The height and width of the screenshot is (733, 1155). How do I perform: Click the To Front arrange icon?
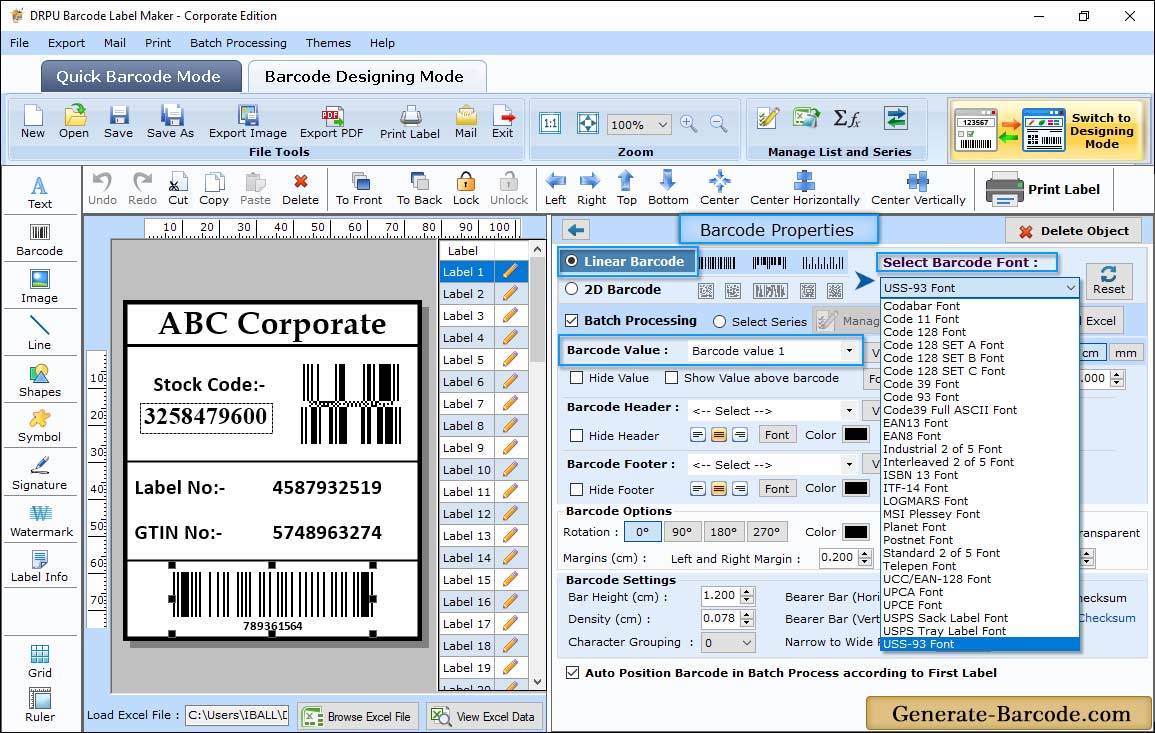[x=359, y=189]
